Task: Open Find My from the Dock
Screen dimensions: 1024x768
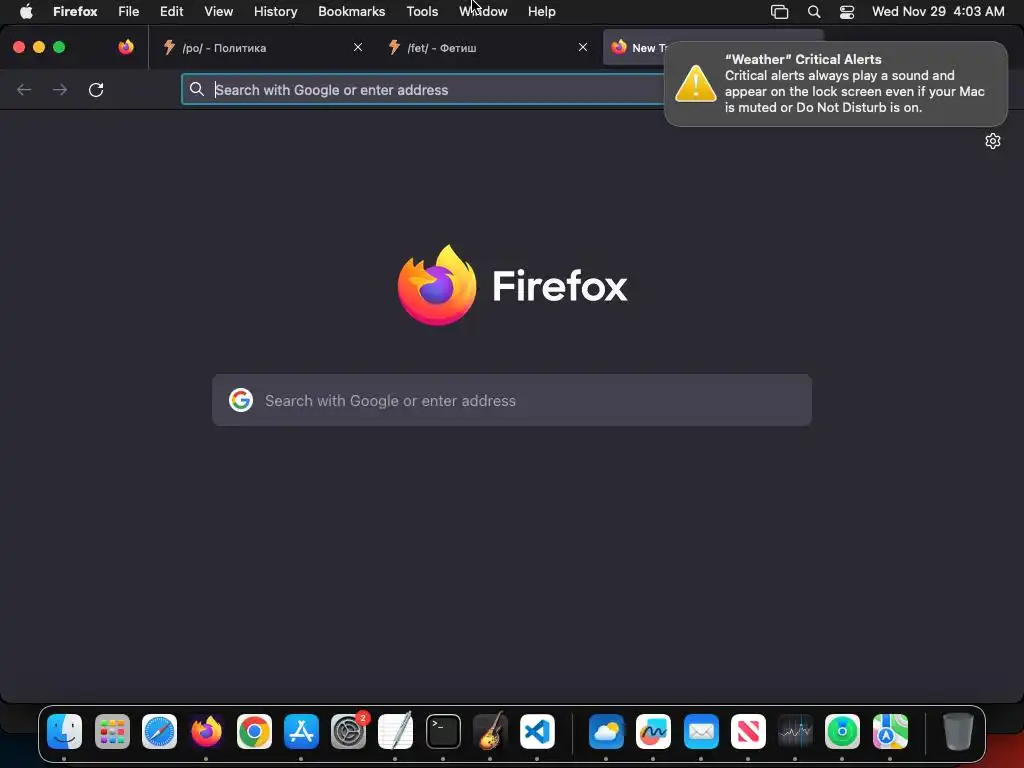Action: tap(842, 731)
